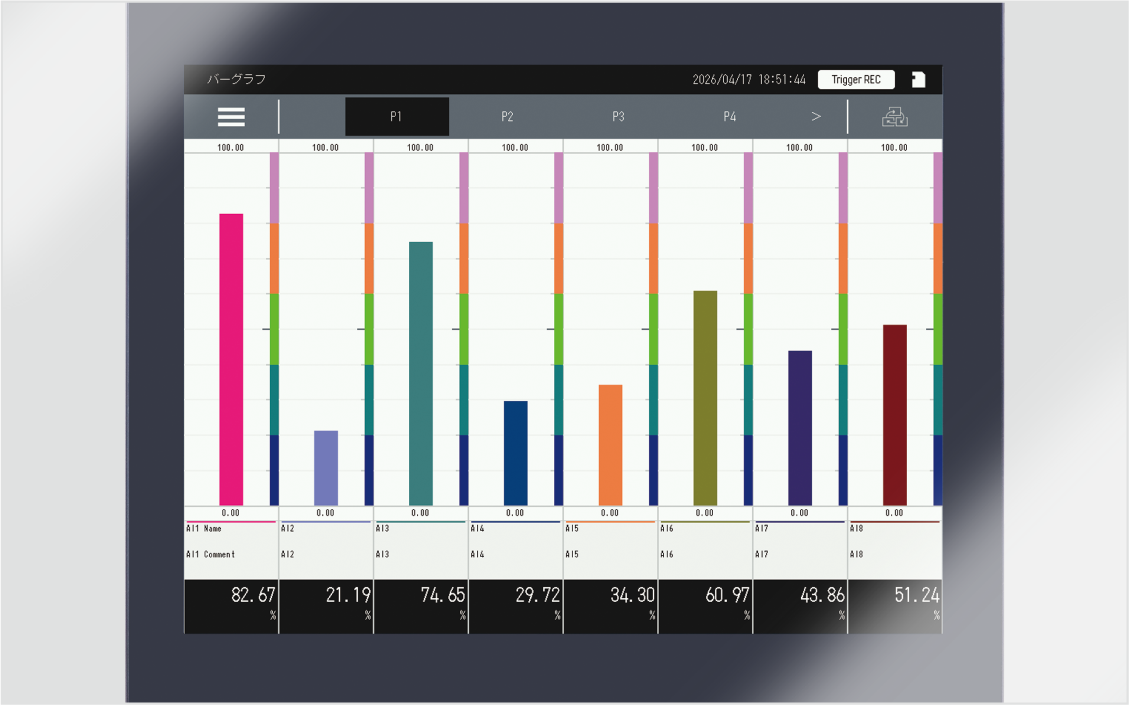Open the hamburger menu
This screenshot has width=1129, height=705.
pyautogui.click(x=231, y=117)
